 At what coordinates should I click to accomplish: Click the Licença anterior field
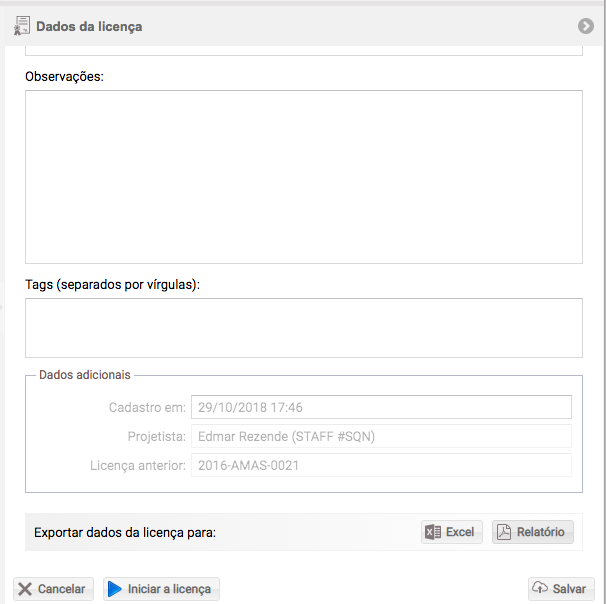[x=381, y=465]
